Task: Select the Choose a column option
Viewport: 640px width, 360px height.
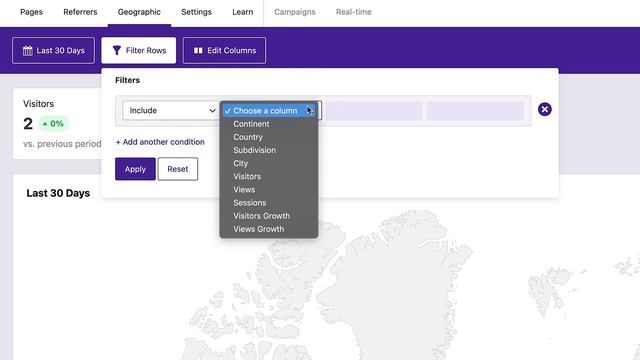Action: (x=269, y=111)
